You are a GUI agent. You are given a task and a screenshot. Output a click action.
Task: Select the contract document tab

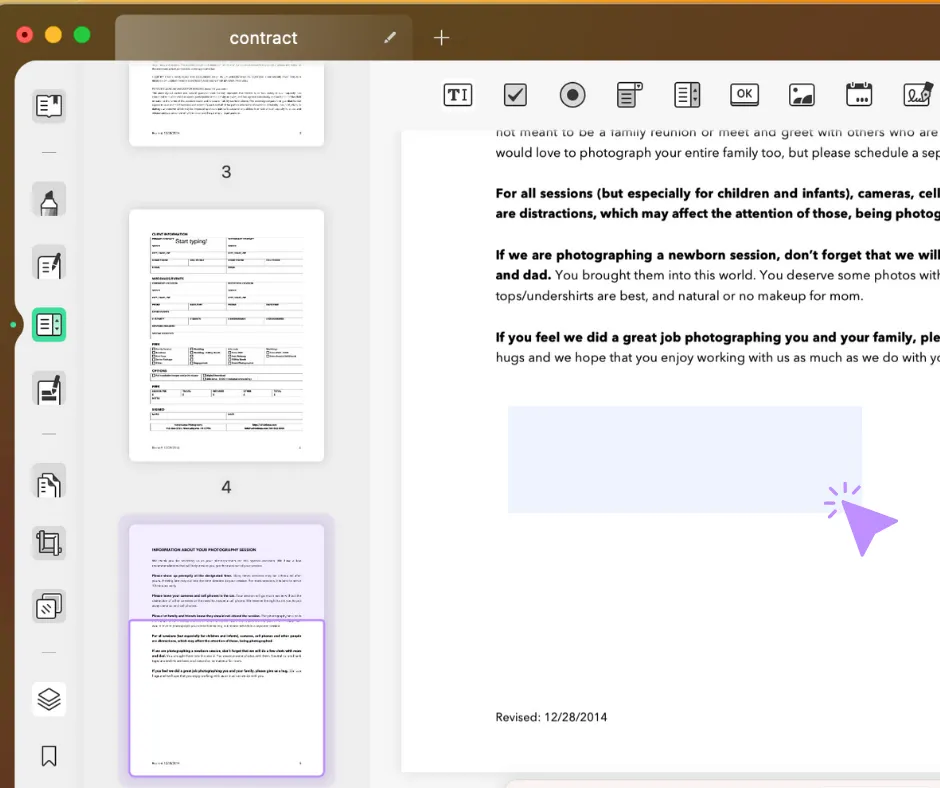click(263, 37)
